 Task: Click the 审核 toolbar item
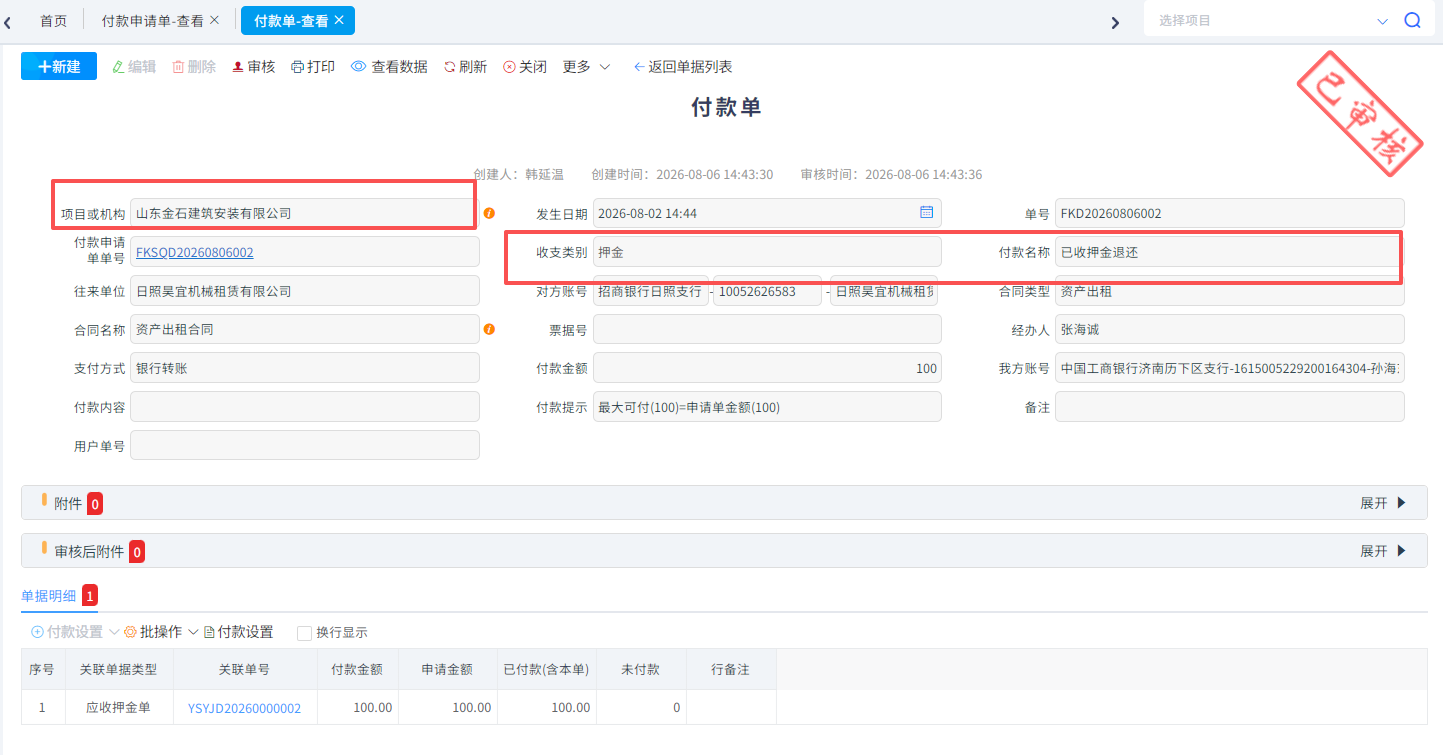click(253, 67)
